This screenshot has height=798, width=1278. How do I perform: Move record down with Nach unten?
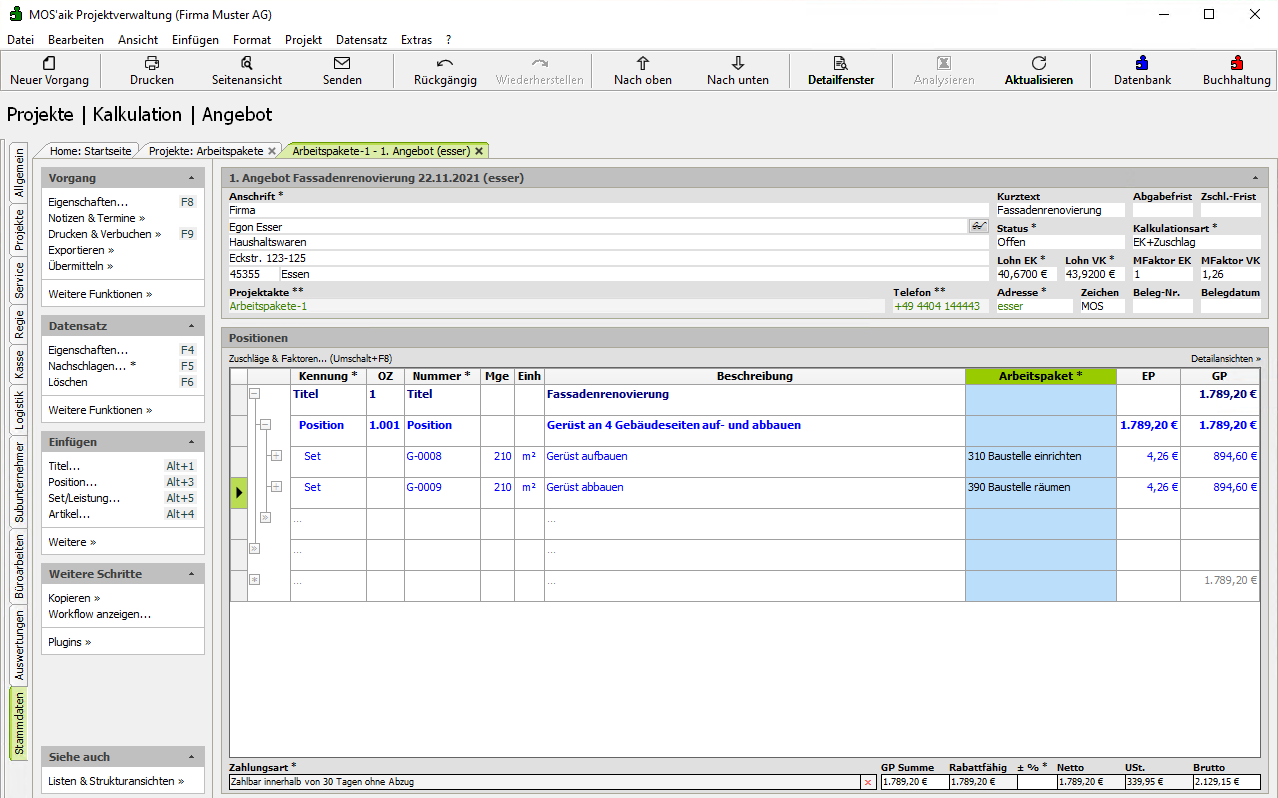[x=738, y=71]
